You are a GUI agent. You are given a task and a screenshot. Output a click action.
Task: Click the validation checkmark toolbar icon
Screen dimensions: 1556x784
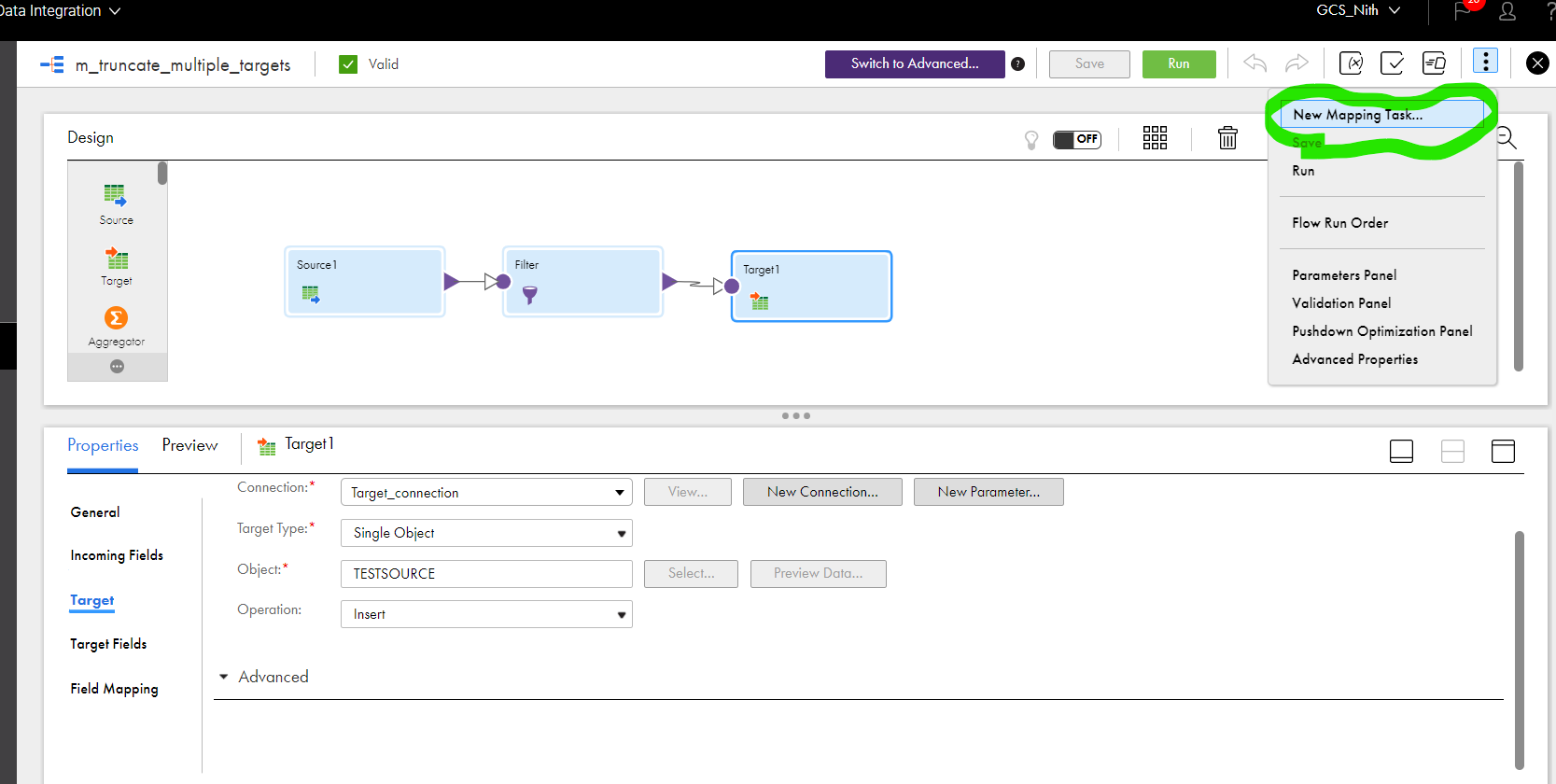[x=1392, y=63]
